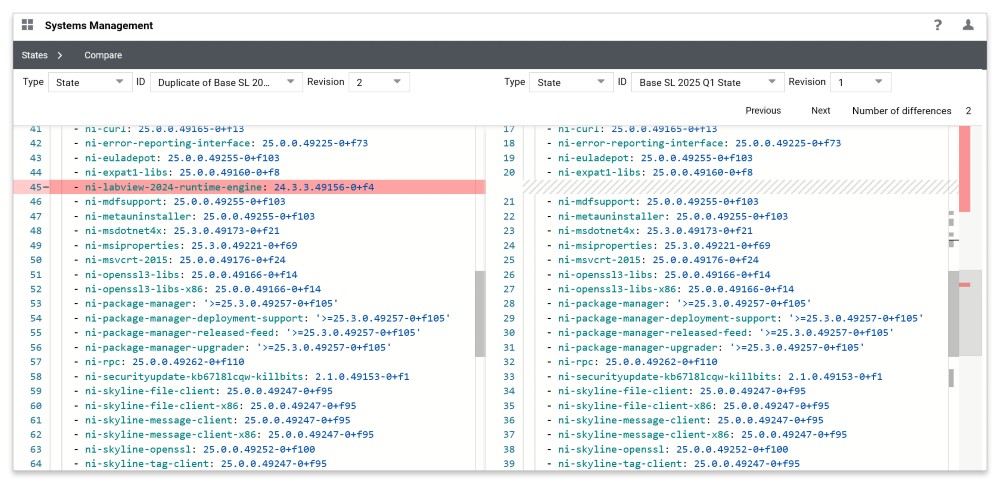Open right ID dropdown Base SL 2025 Q1 State
The width and height of the screenshot is (1000, 484).
[707, 82]
